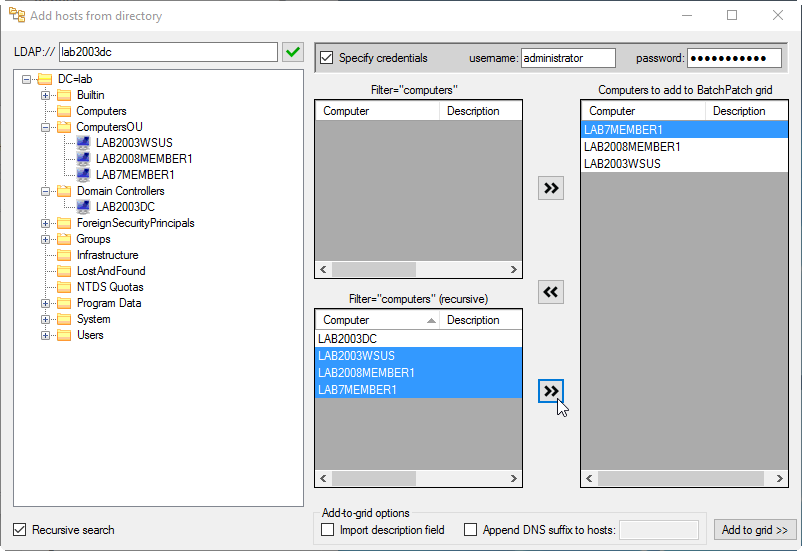Click the top double-arrow add button
The image size is (802, 551).
[551, 188]
